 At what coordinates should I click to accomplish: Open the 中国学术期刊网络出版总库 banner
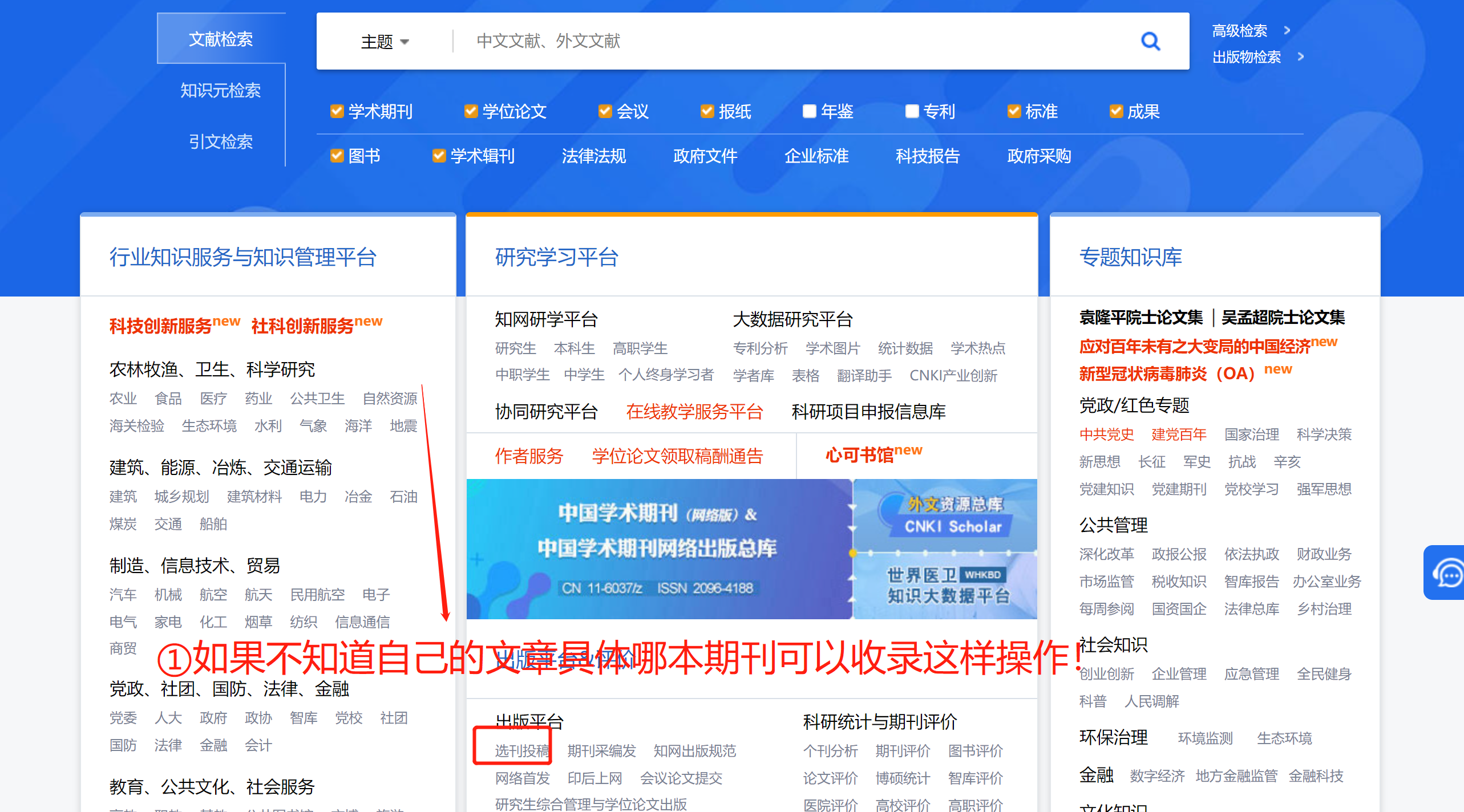tap(660, 549)
